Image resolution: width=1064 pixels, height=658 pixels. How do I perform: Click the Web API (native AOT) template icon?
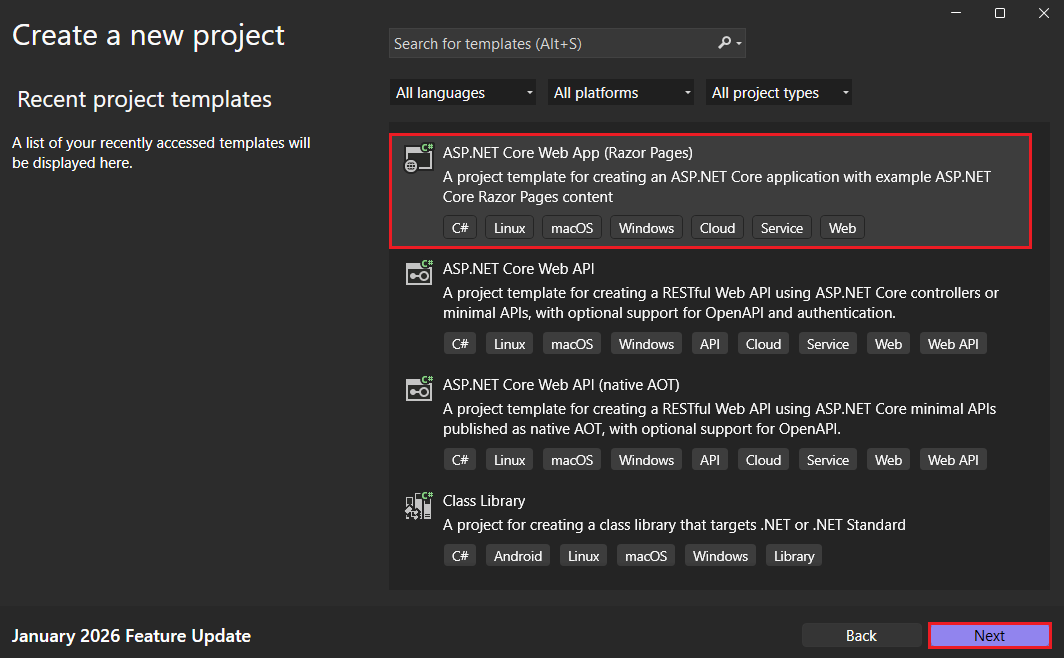418,388
